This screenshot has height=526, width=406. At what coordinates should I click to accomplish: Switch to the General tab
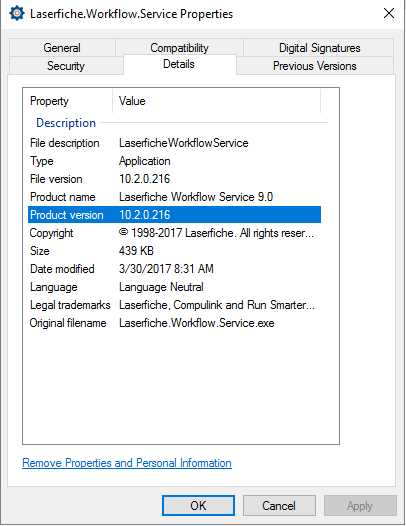pos(62,48)
